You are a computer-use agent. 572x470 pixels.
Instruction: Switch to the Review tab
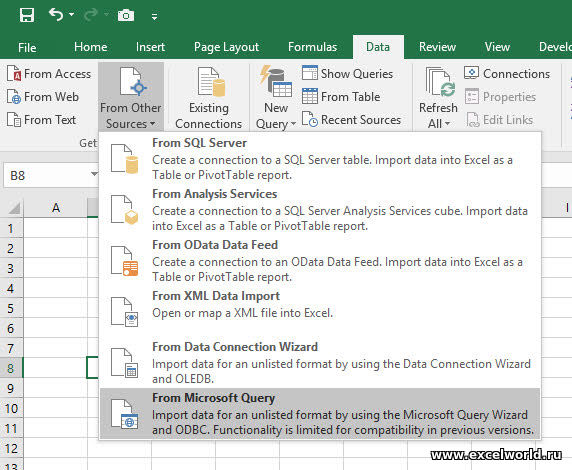point(437,47)
